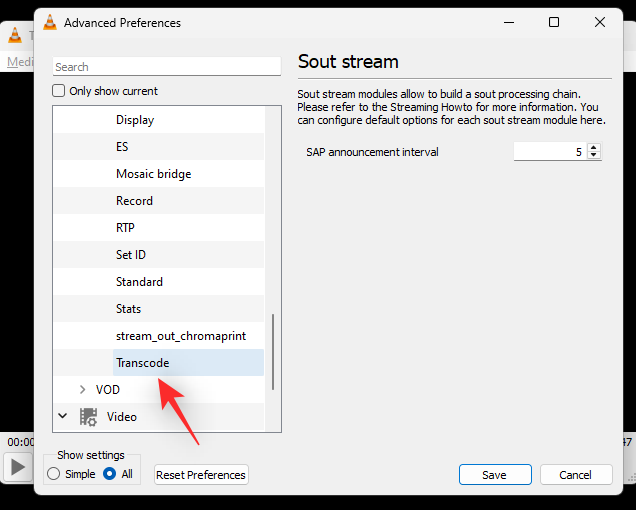Click the Video category film-gear icon
The height and width of the screenshot is (510, 636).
(x=88, y=417)
